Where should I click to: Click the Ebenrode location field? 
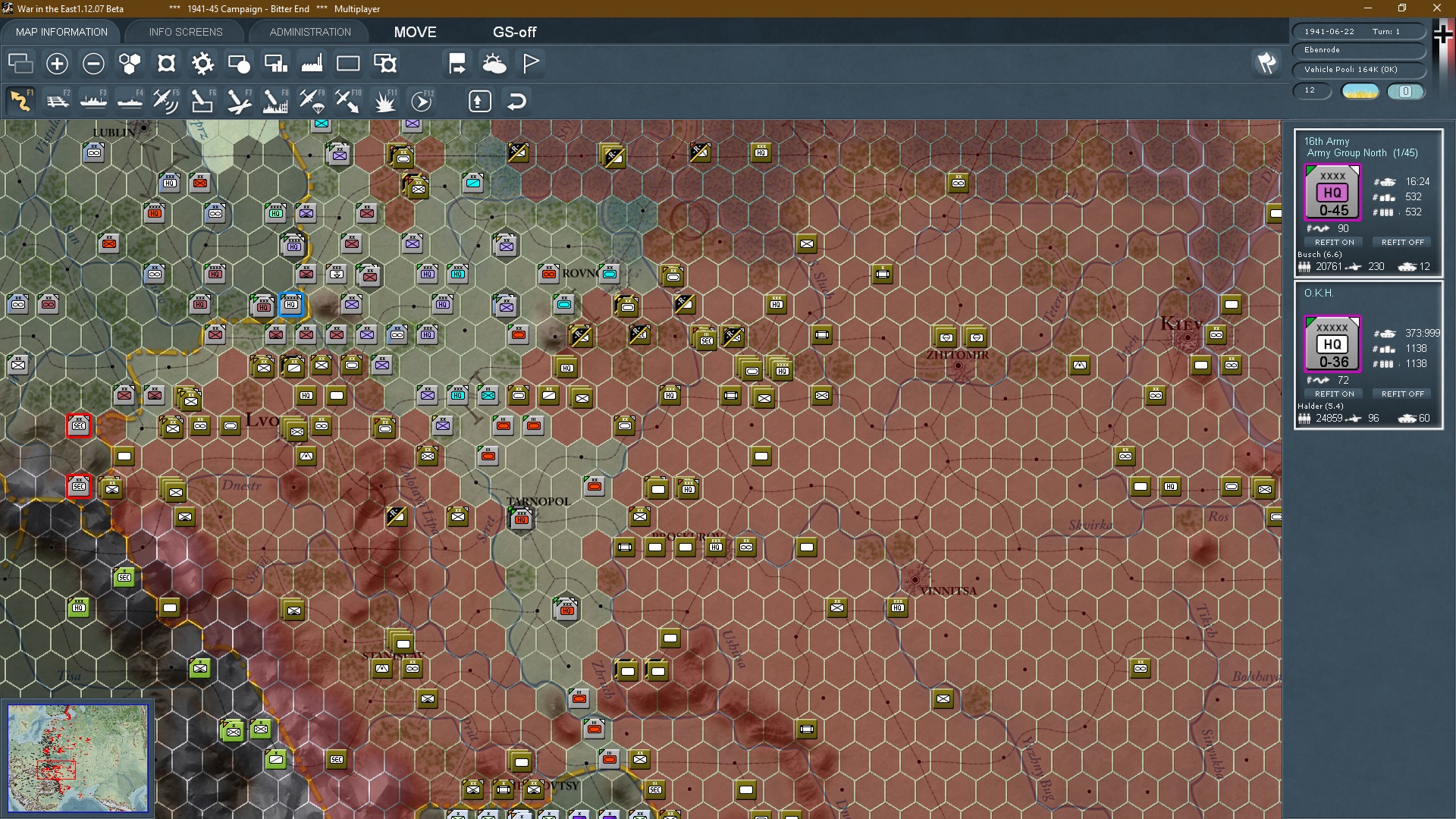1358,50
